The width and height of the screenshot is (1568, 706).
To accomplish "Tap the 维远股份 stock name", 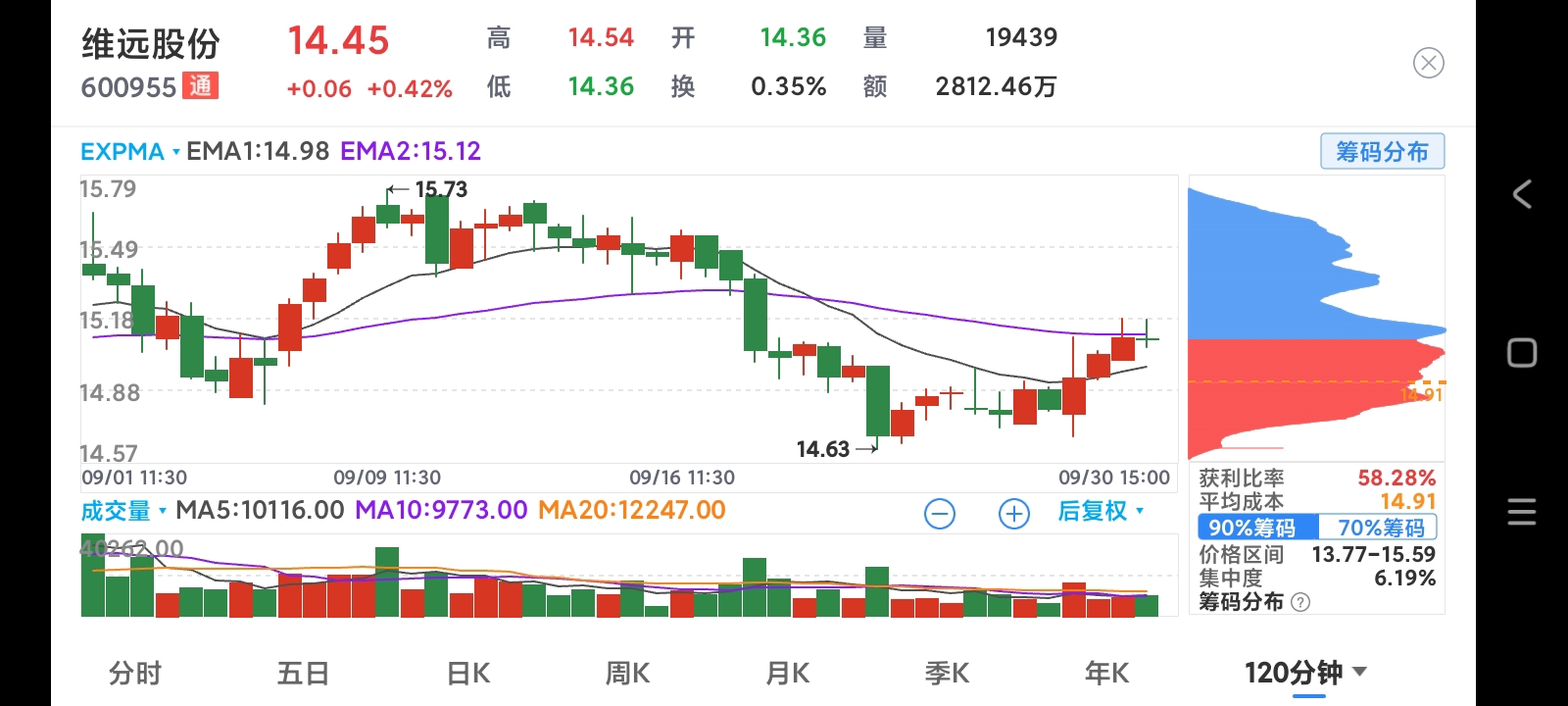I will coord(150,44).
